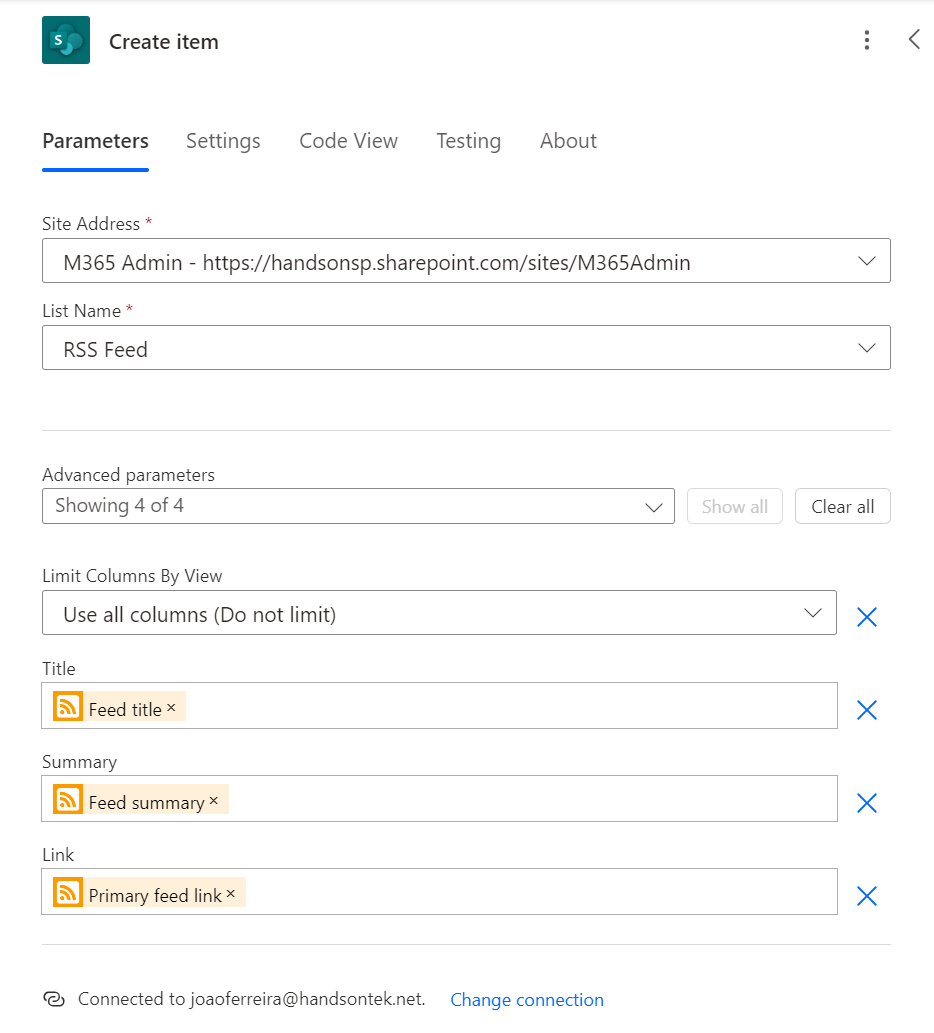Image resolution: width=934 pixels, height=1033 pixels.
Task: Open the Advanced parameters dropdown
Action: click(x=654, y=507)
